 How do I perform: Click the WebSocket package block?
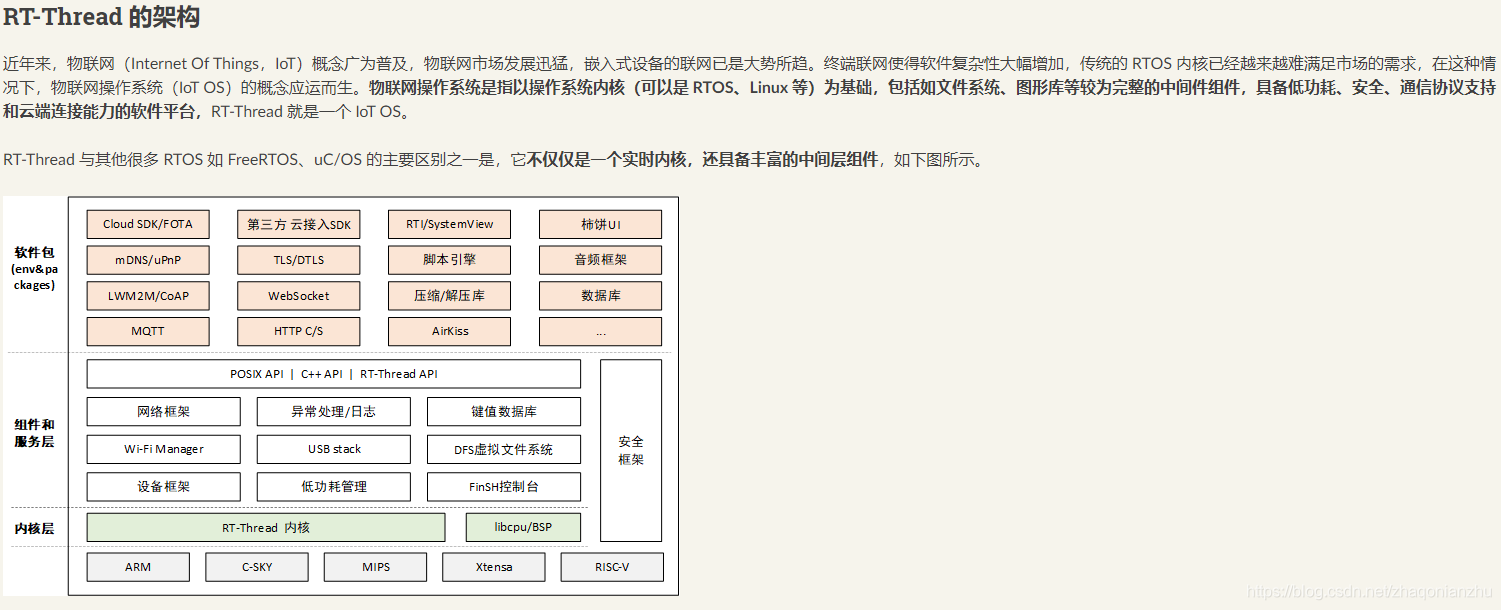click(298, 295)
